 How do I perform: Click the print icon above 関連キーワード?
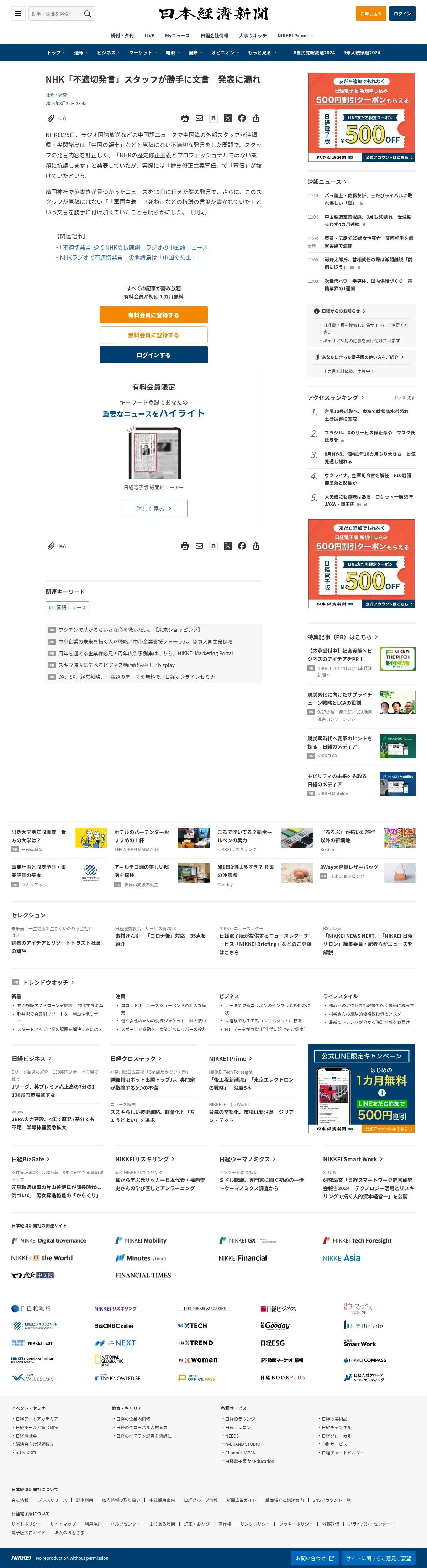[185, 546]
